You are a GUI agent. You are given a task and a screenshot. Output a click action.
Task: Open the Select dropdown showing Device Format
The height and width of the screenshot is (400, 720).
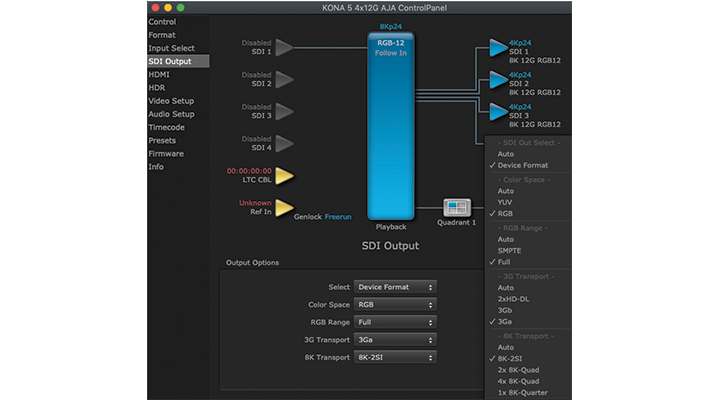tap(395, 287)
